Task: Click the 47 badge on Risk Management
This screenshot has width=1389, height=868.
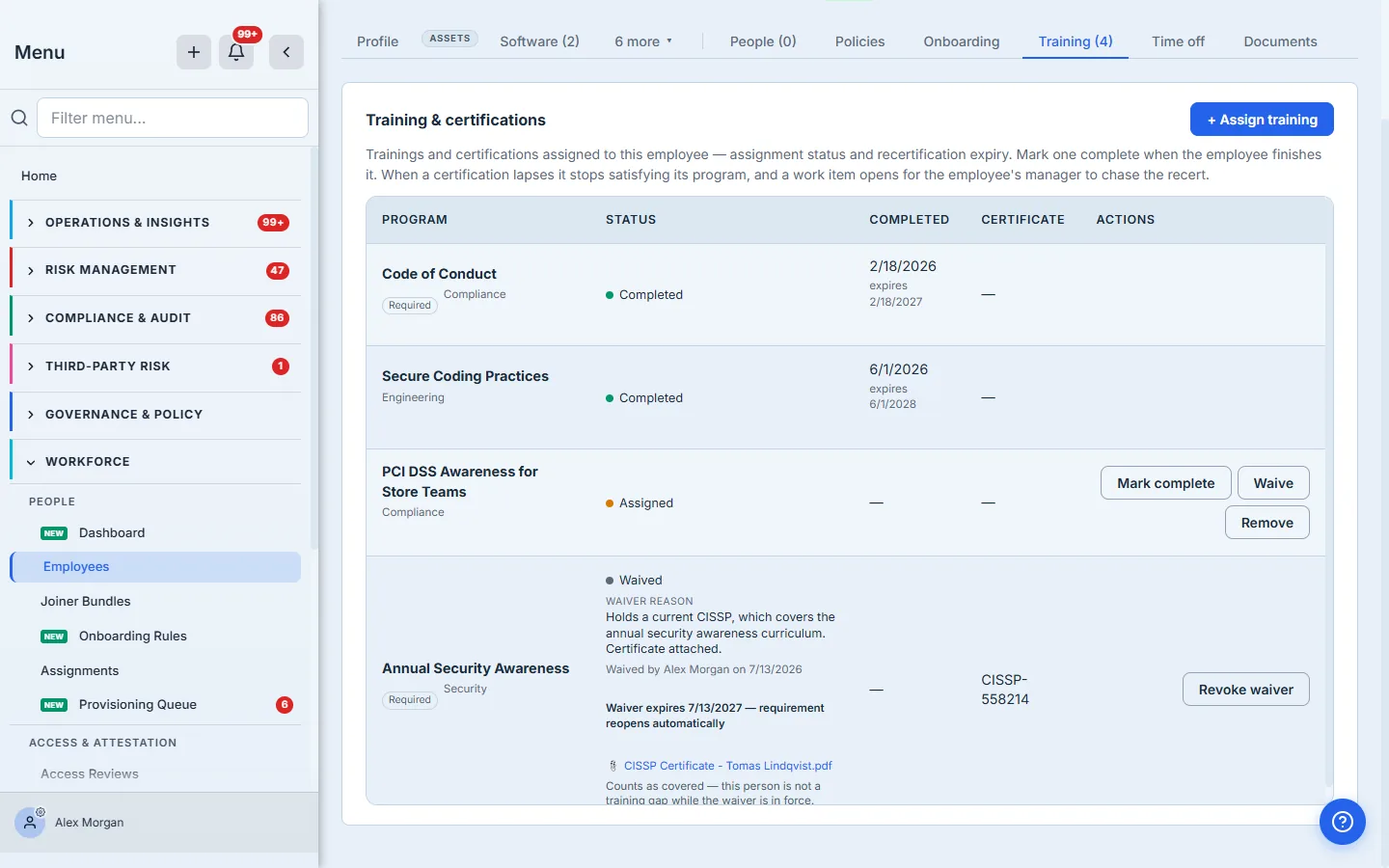Action: tap(278, 270)
